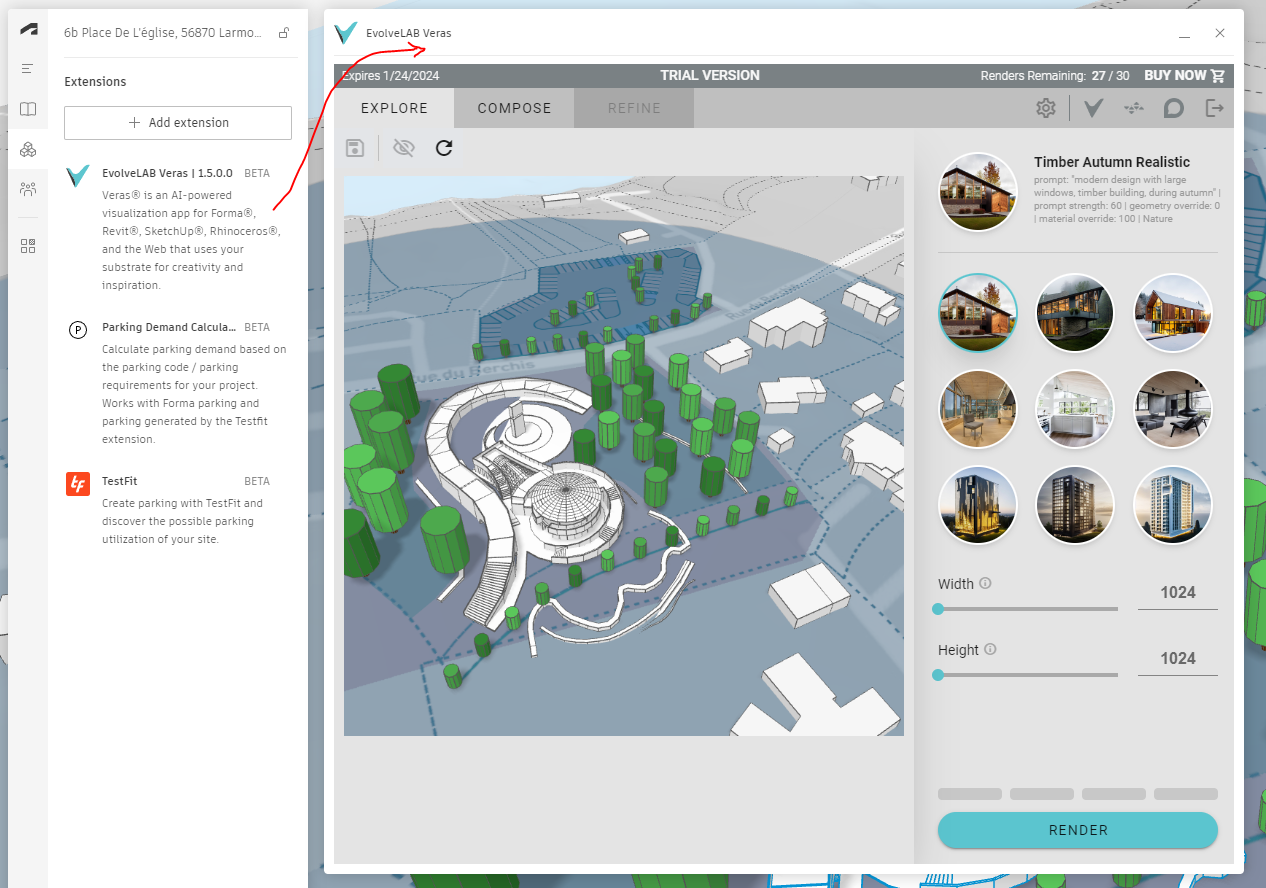Screen dimensions: 1266x888
Task: Select the white bright interior preset thumbnail
Action: point(1075,409)
